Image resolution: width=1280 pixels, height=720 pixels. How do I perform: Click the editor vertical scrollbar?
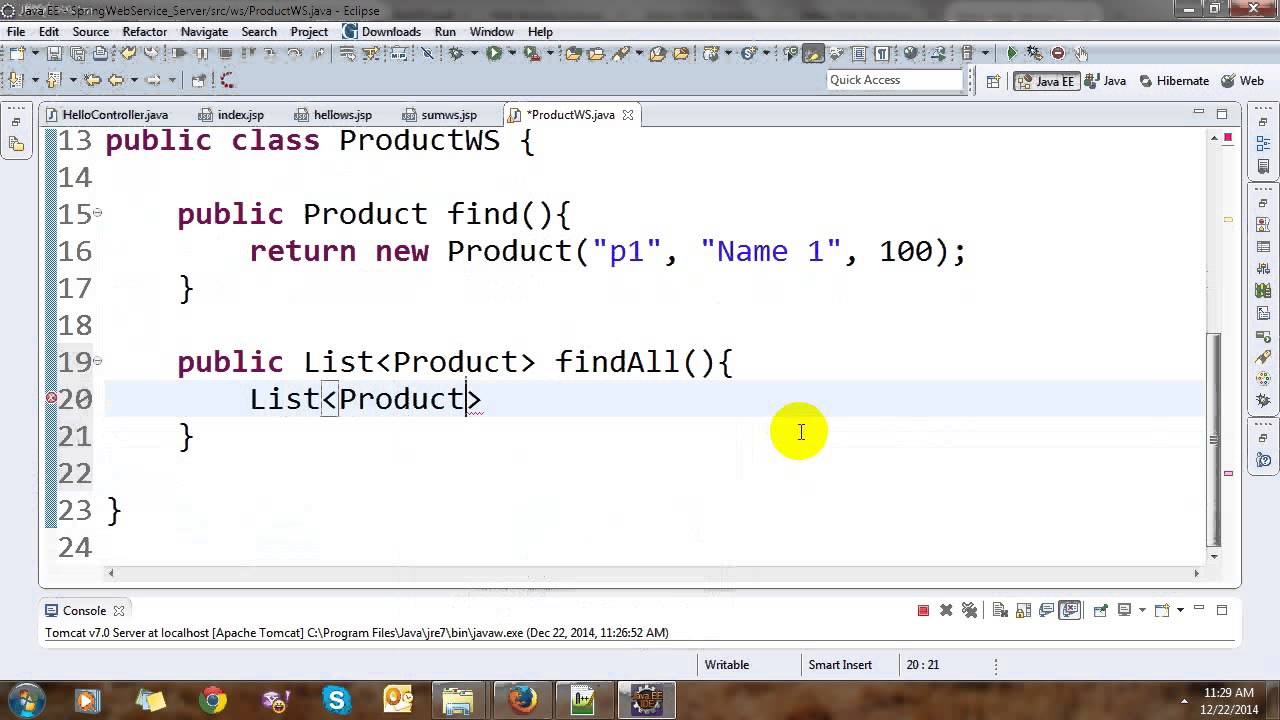point(1214,440)
